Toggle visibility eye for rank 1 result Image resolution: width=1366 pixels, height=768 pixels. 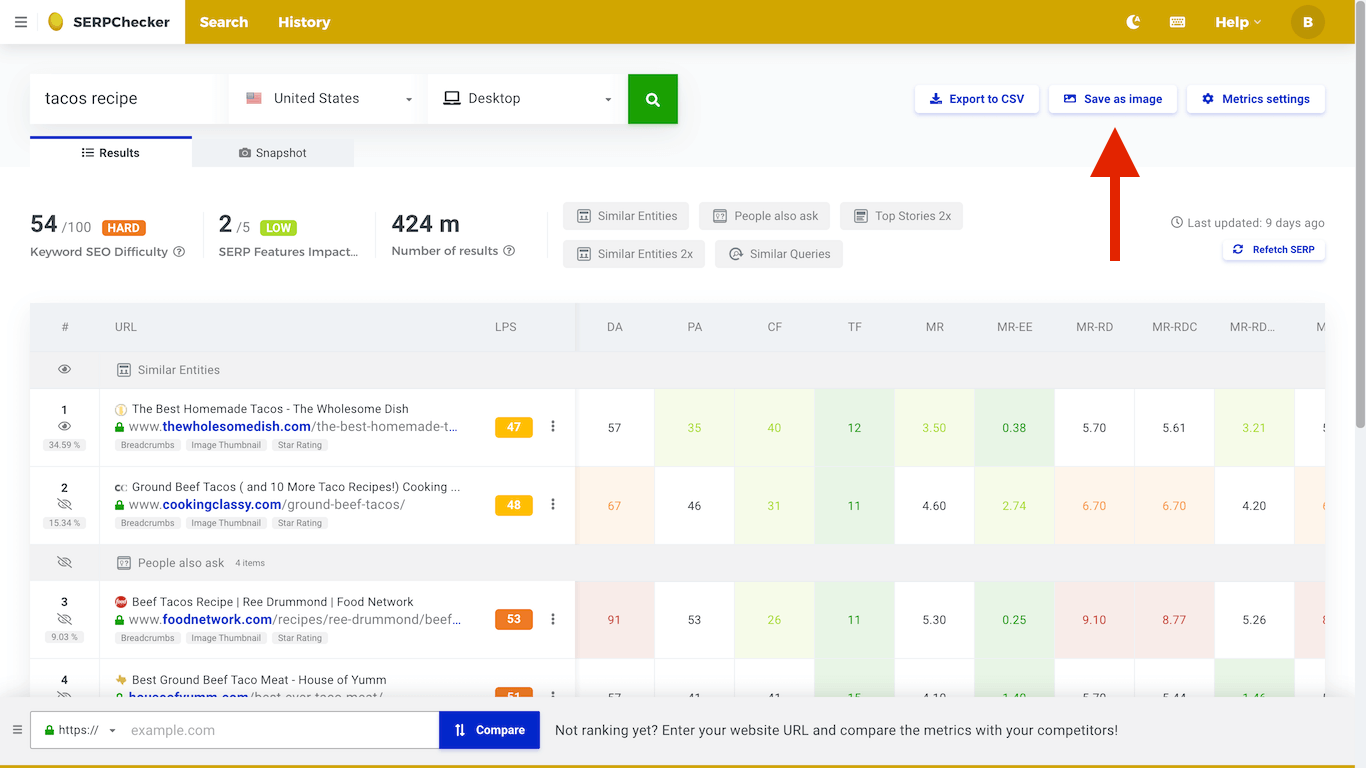coord(65,426)
